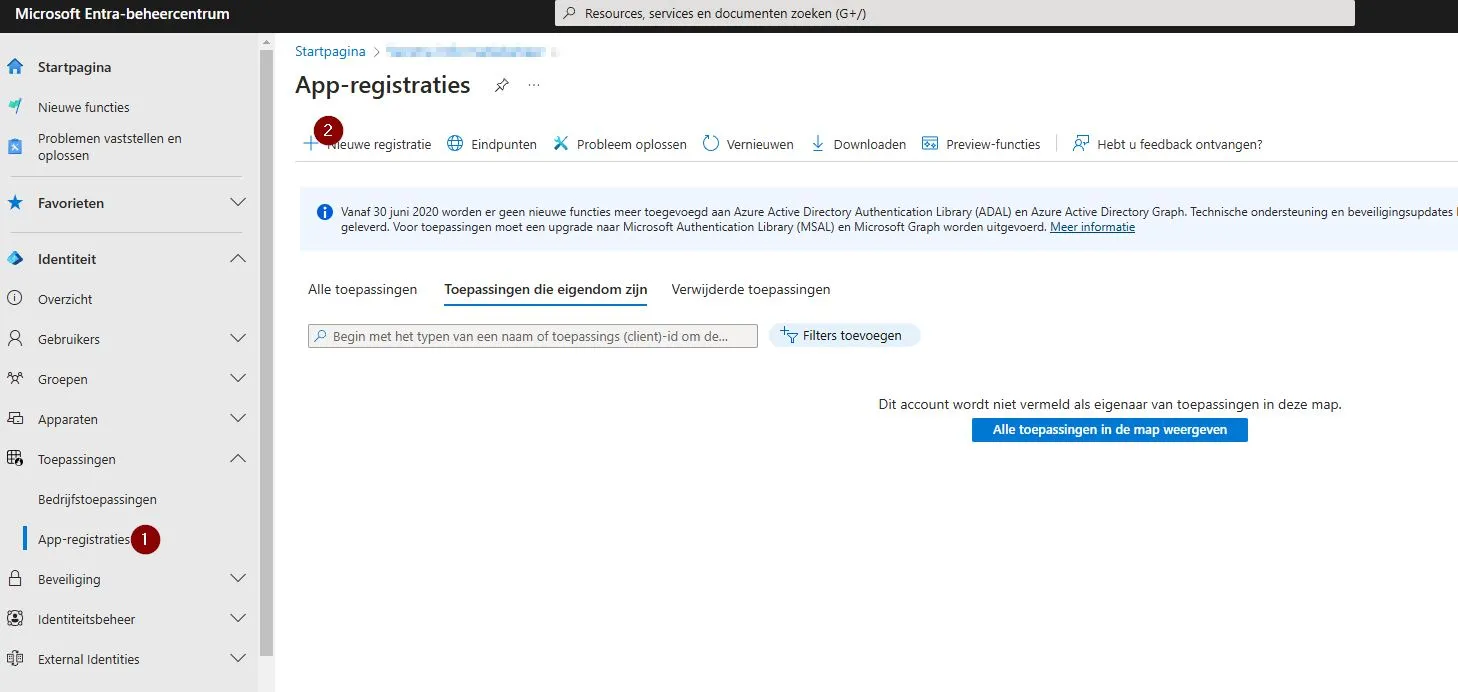1458x692 pixels.
Task: Open Preview-functies from the toolbar
Action: [x=981, y=144]
